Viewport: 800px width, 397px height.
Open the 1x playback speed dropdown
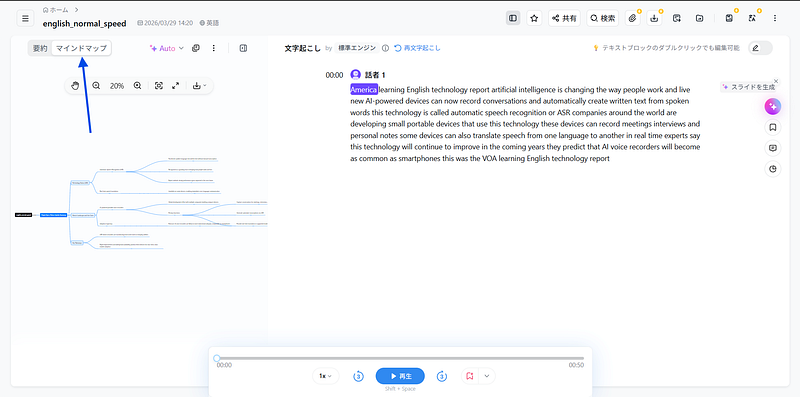(x=326, y=376)
